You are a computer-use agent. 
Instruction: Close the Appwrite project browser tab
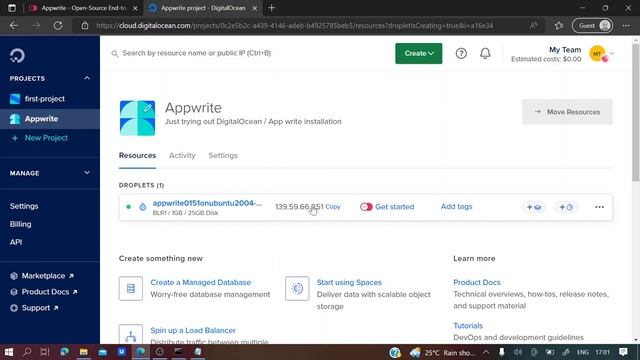pyautogui.click(x=255, y=8)
